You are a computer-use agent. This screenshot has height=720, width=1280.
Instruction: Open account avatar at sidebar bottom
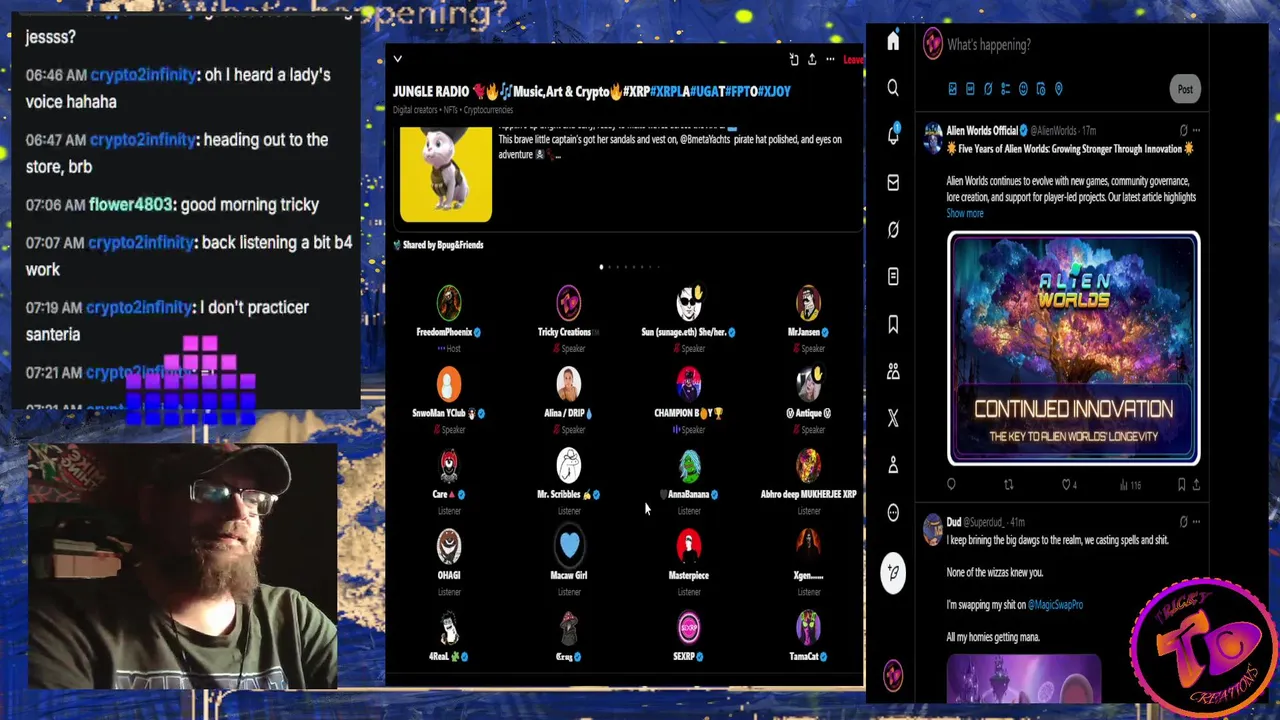pyautogui.click(x=893, y=675)
